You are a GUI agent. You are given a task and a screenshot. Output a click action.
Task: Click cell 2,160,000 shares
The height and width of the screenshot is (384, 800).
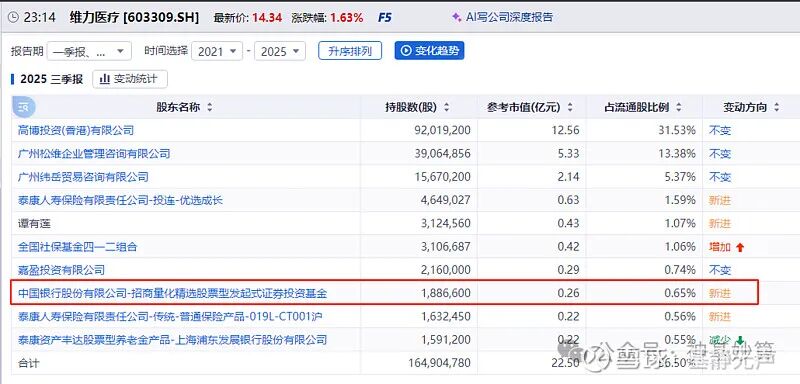[446, 270]
